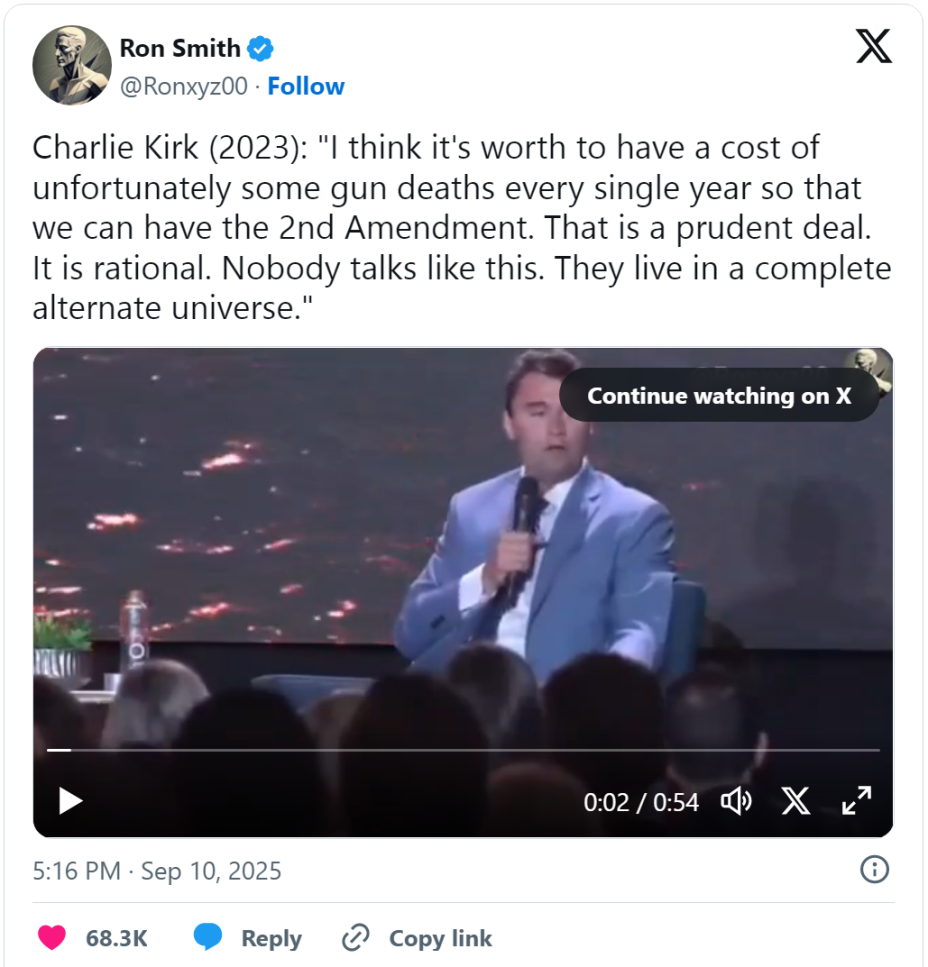The width and height of the screenshot is (928, 967).
Task: Click the 68.3K likes count
Action: click(117, 938)
